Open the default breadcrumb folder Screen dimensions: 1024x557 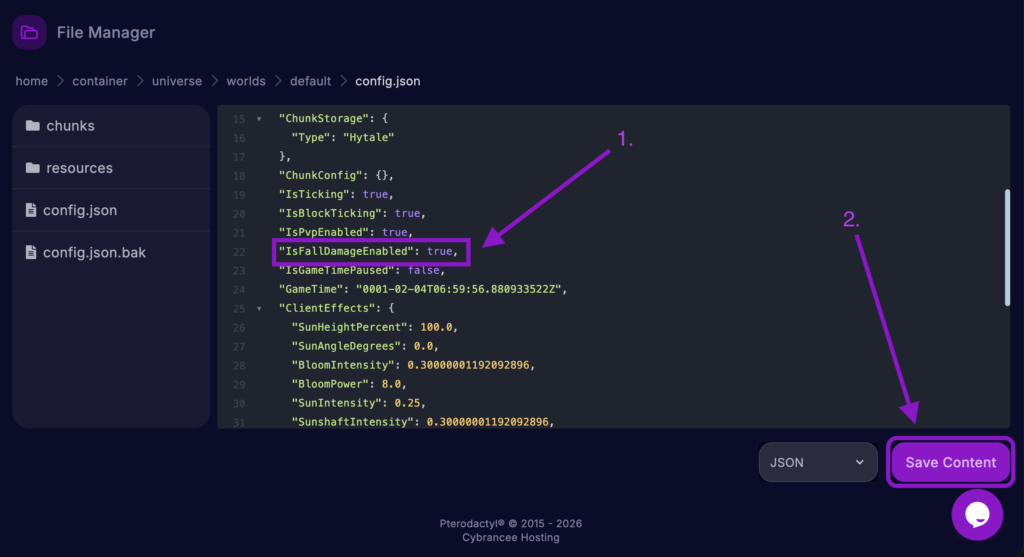(310, 81)
